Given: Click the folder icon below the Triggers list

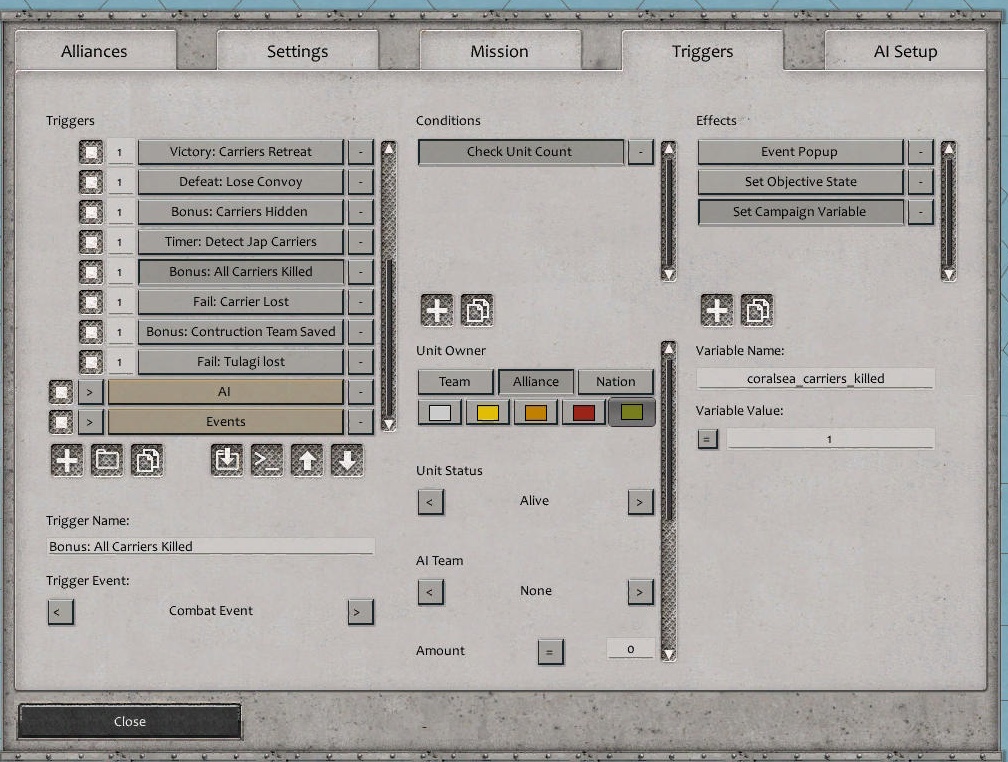Looking at the screenshot, I should tap(107, 460).
